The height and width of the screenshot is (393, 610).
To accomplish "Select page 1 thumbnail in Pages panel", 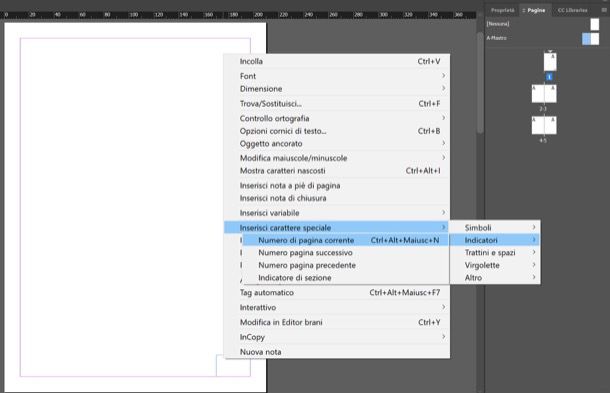I will (x=550, y=62).
